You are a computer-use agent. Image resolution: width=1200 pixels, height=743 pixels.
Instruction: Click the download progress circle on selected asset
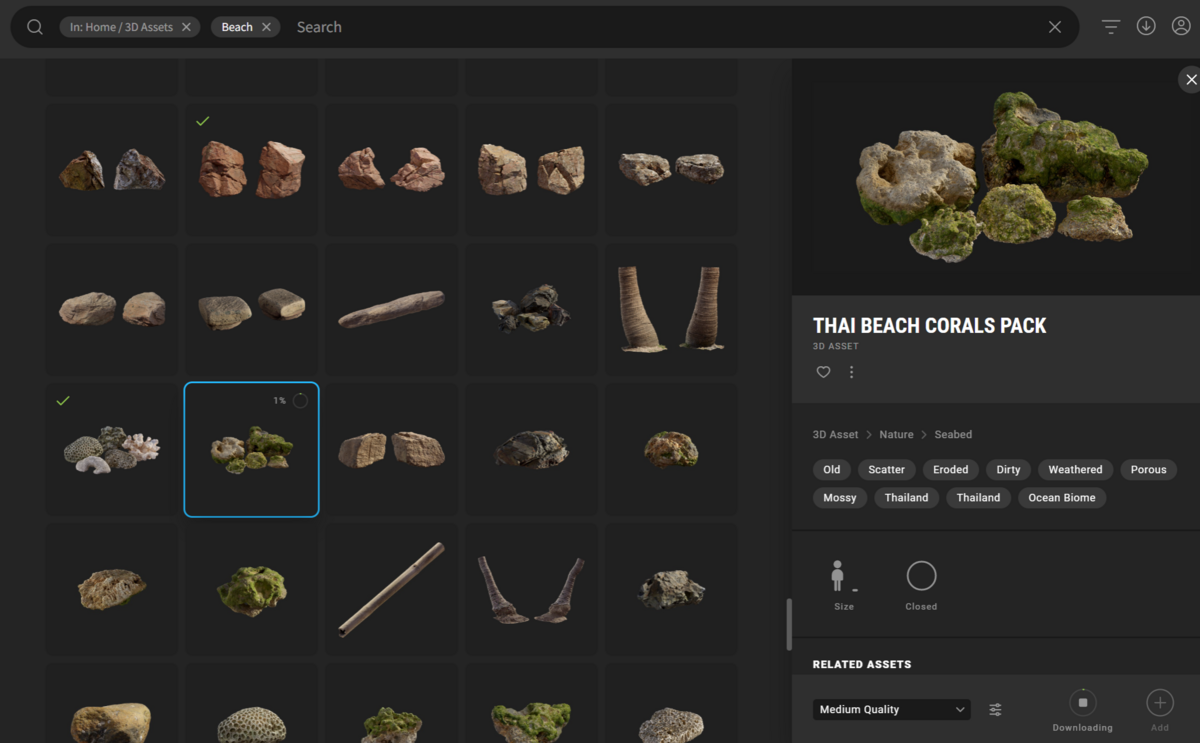[300, 401]
